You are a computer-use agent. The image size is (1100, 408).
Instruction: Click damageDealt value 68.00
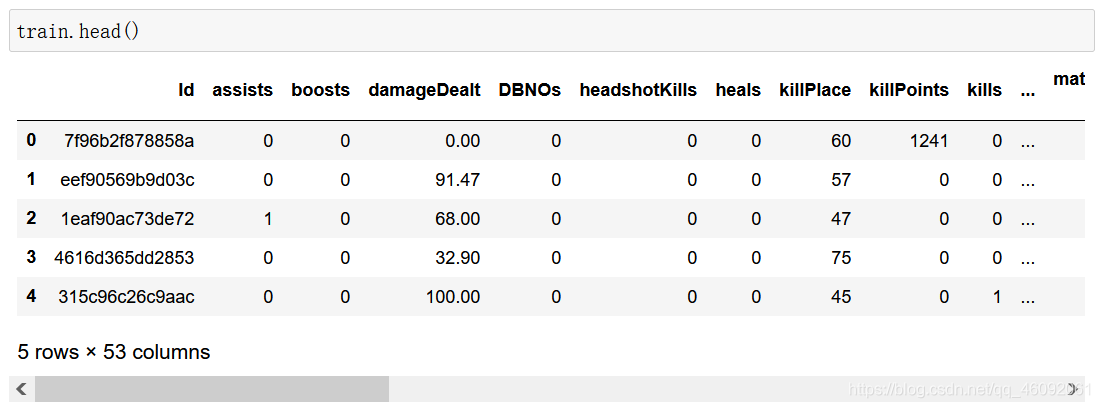[x=458, y=219]
